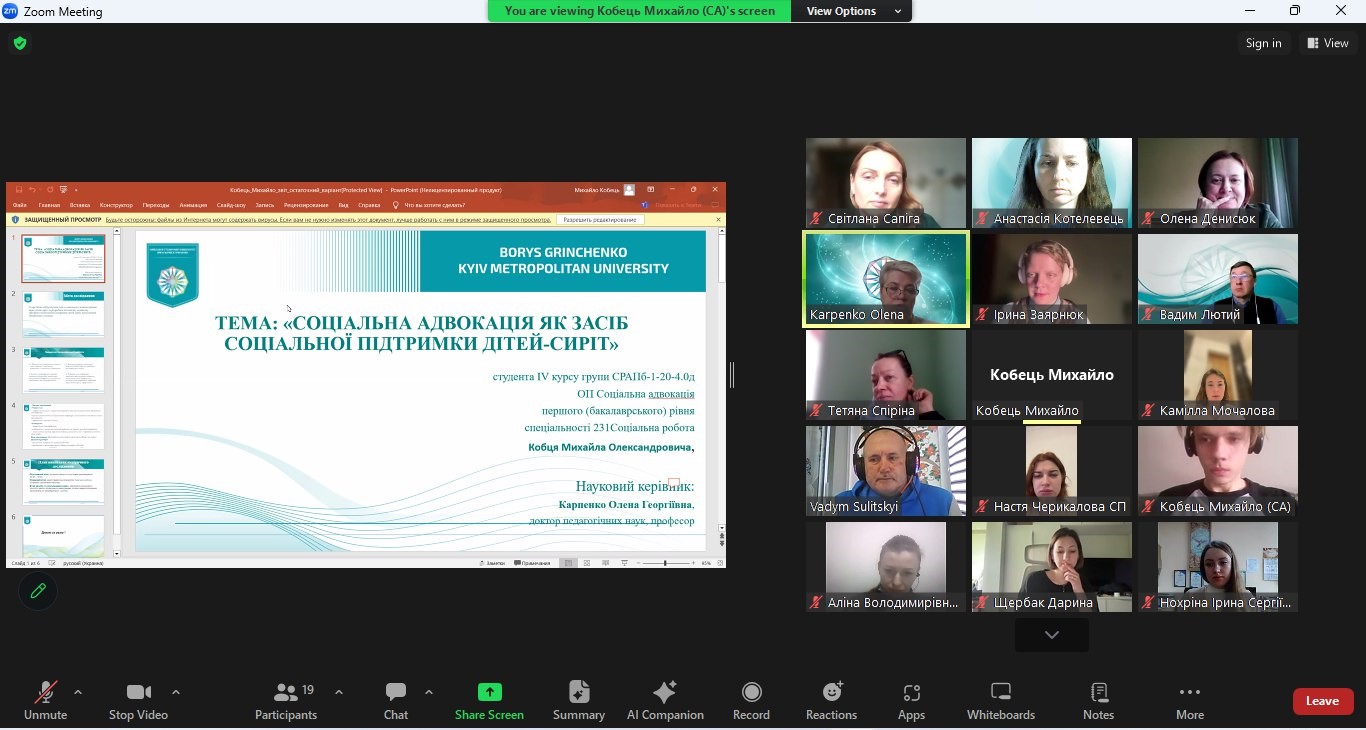Screen dimensions: 1366x730
Task: Expand audio settings arrow next to Unmute
Action: tap(78, 692)
